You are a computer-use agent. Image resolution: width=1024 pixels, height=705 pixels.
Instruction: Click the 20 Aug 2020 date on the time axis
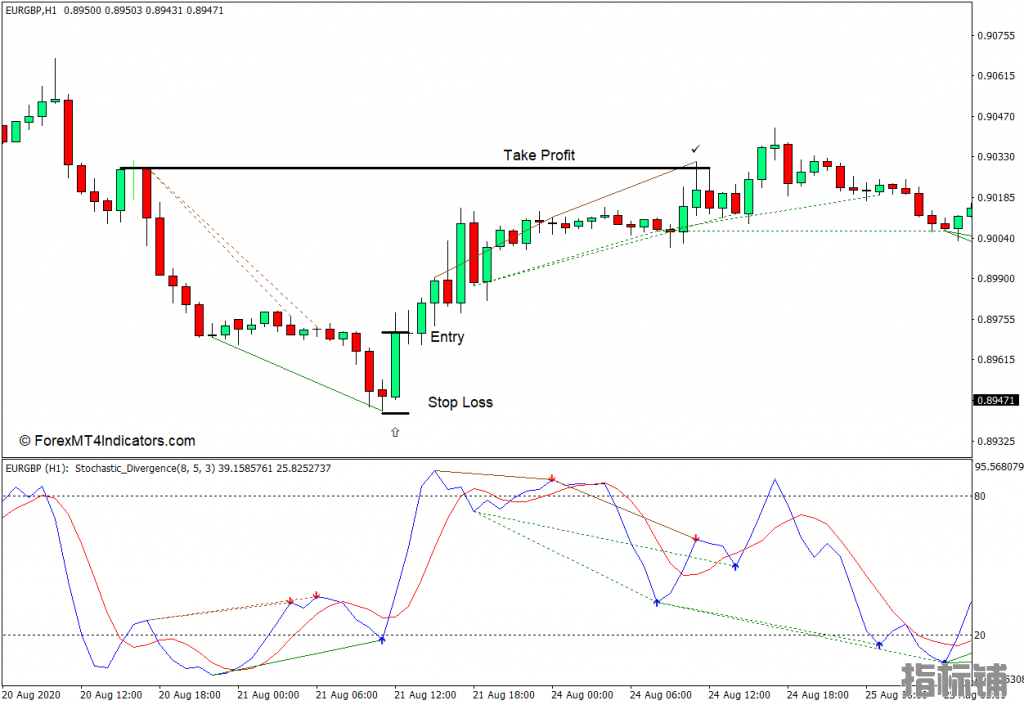click(32, 694)
